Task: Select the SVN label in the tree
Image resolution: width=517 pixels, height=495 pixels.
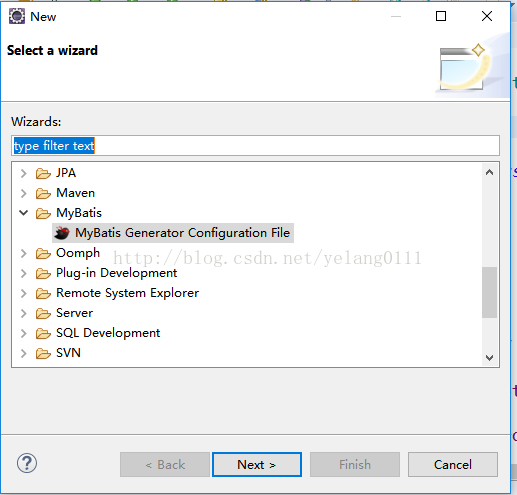Action: pyautogui.click(x=68, y=353)
